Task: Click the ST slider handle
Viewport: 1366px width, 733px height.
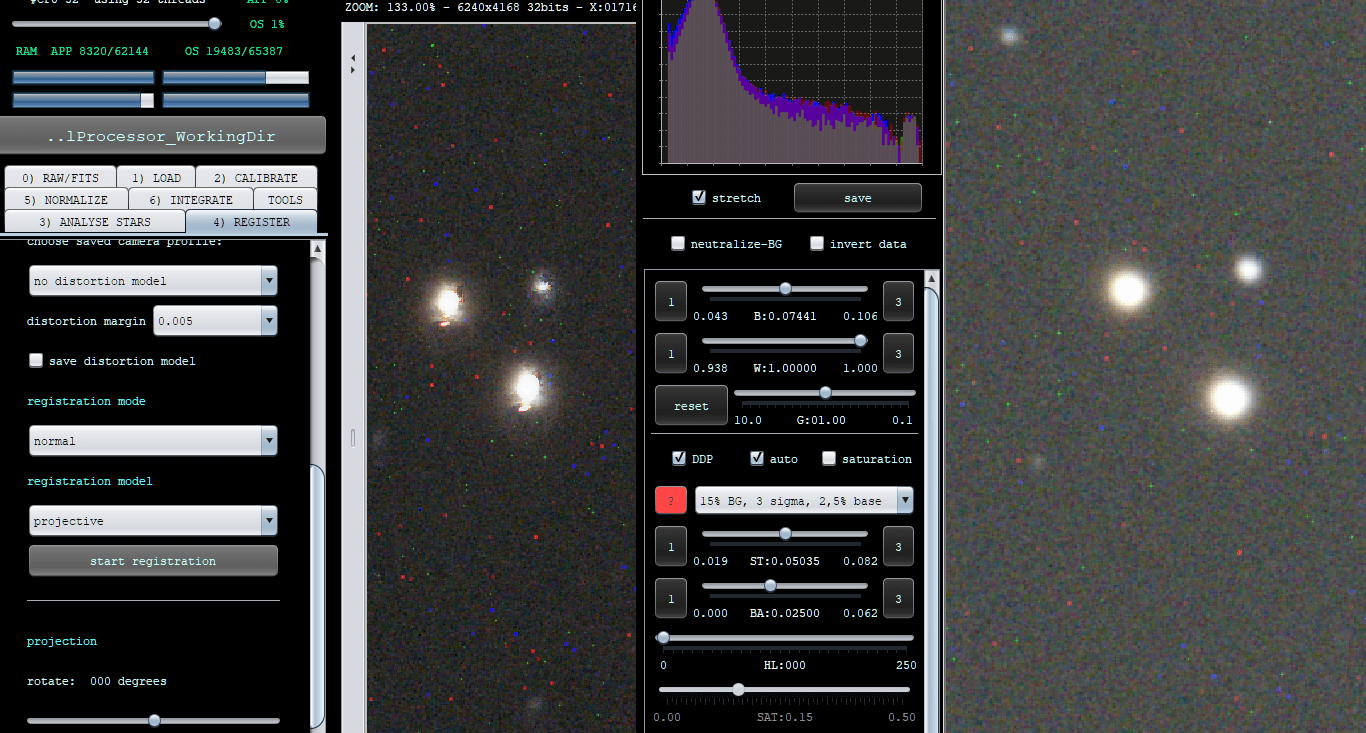Action: (785, 534)
